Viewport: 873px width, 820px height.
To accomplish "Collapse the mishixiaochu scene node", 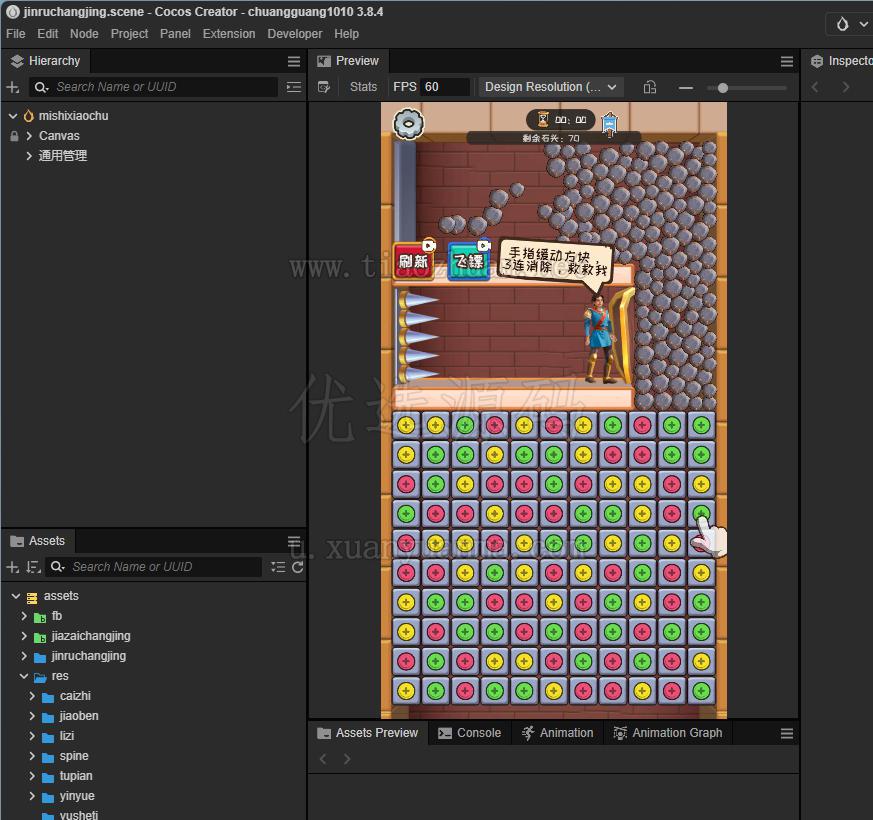I will pyautogui.click(x=13, y=116).
